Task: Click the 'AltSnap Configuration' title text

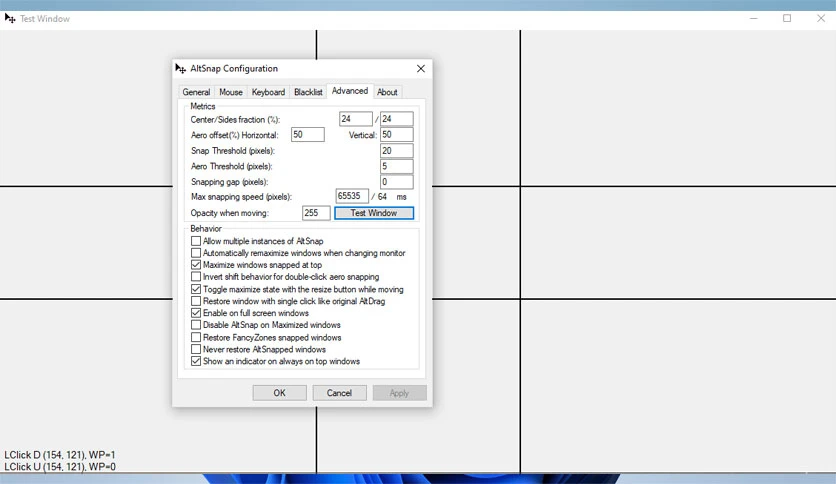Action: click(234, 68)
